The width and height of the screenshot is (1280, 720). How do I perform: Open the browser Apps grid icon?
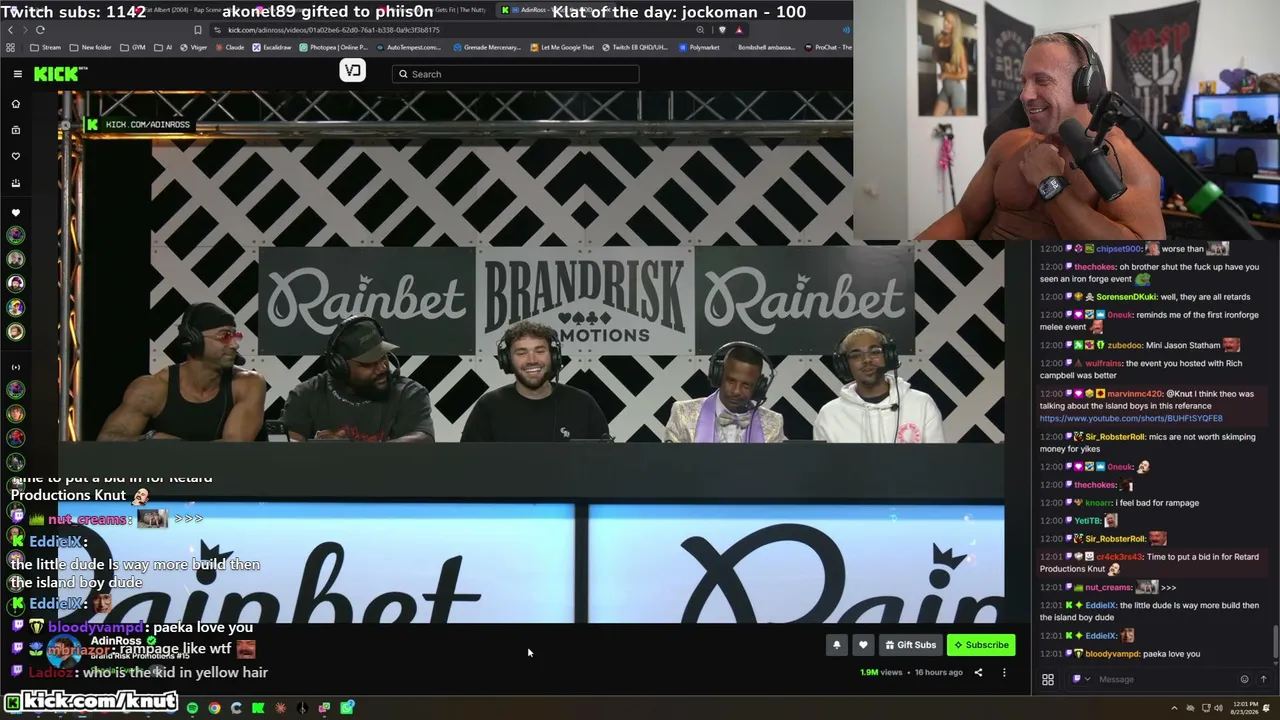point(10,47)
